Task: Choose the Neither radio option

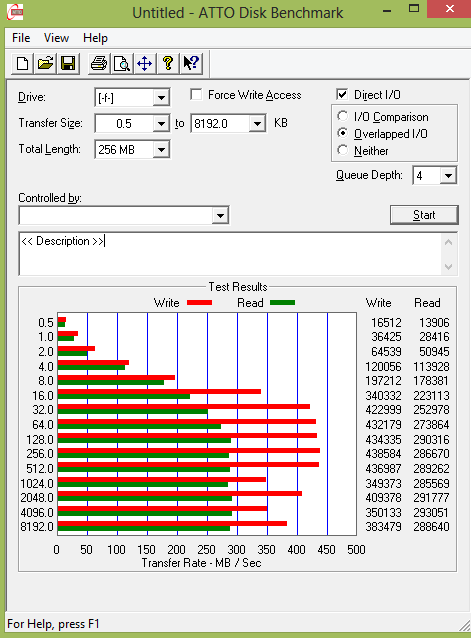Action: [x=343, y=150]
